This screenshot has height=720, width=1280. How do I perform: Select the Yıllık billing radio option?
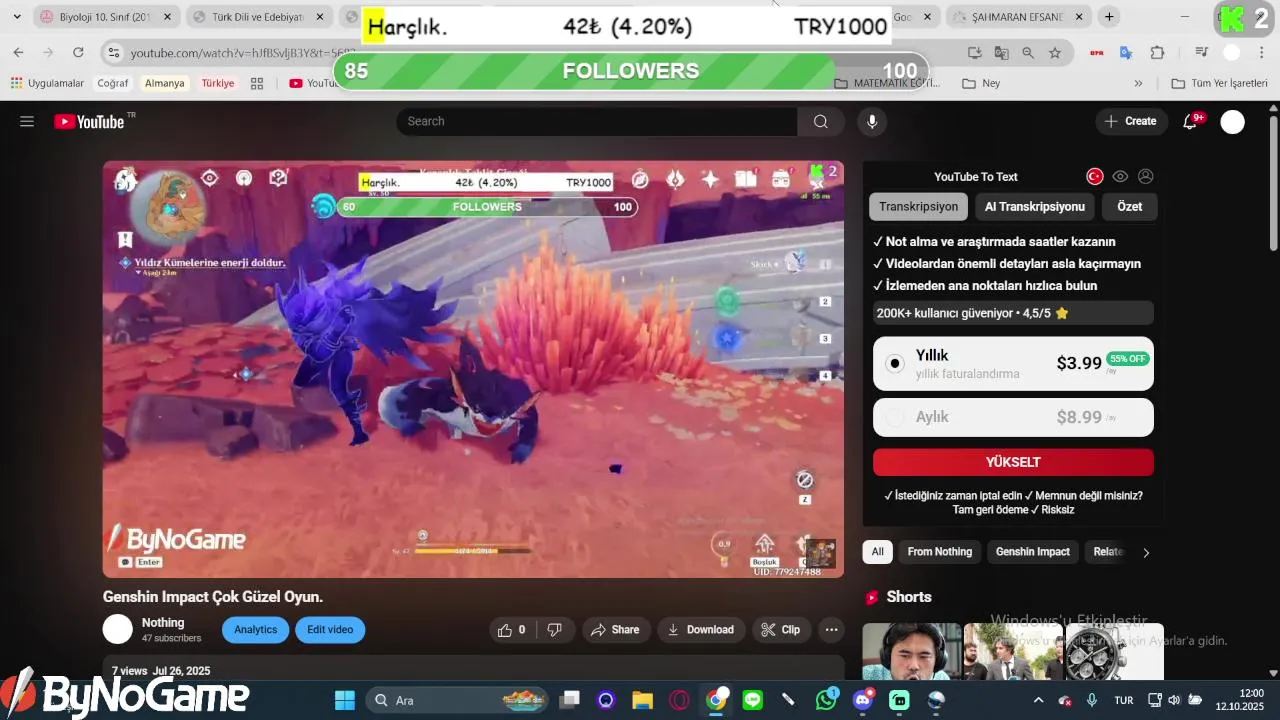point(895,363)
